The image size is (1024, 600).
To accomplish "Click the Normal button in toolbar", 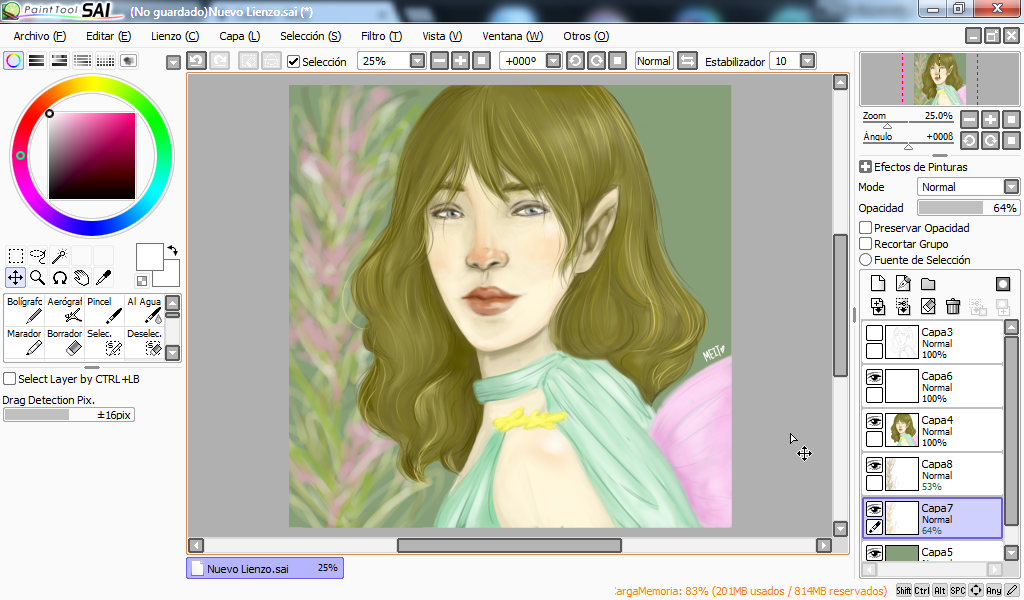I will click(654, 61).
